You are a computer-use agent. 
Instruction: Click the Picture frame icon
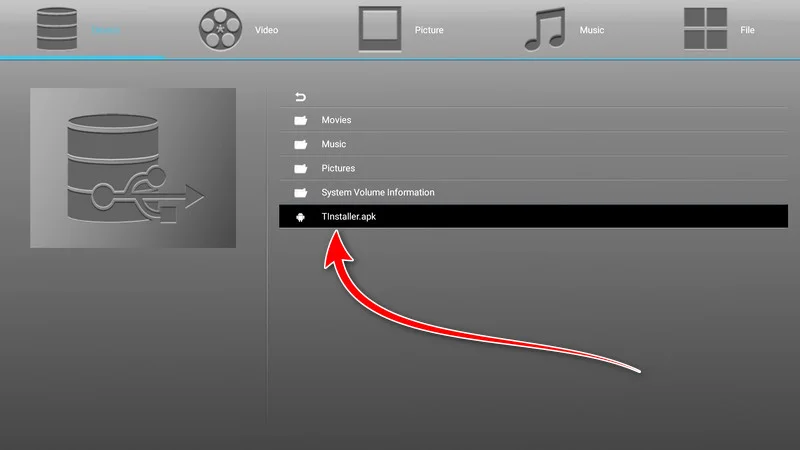click(x=380, y=29)
